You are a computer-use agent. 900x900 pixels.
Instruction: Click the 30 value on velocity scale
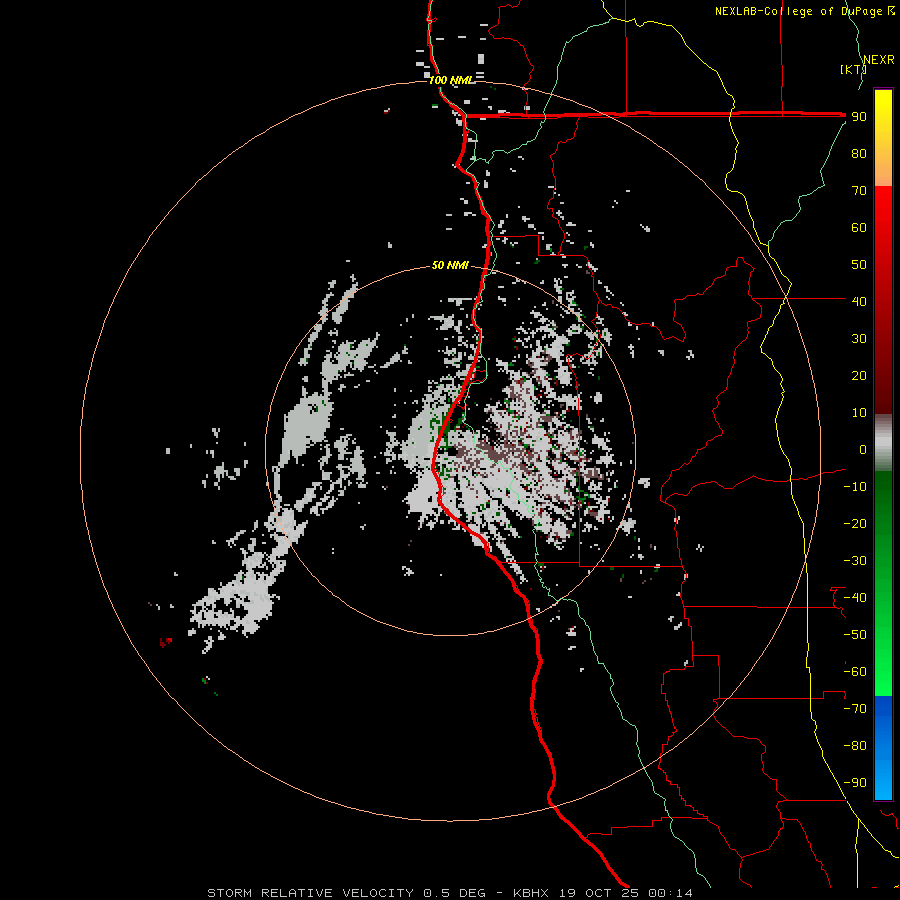pos(859,339)
